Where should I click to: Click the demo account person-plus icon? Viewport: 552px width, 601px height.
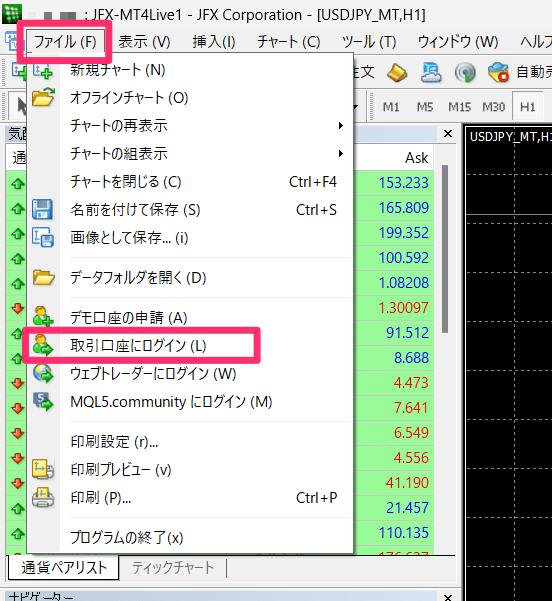[x=43, y=316]
